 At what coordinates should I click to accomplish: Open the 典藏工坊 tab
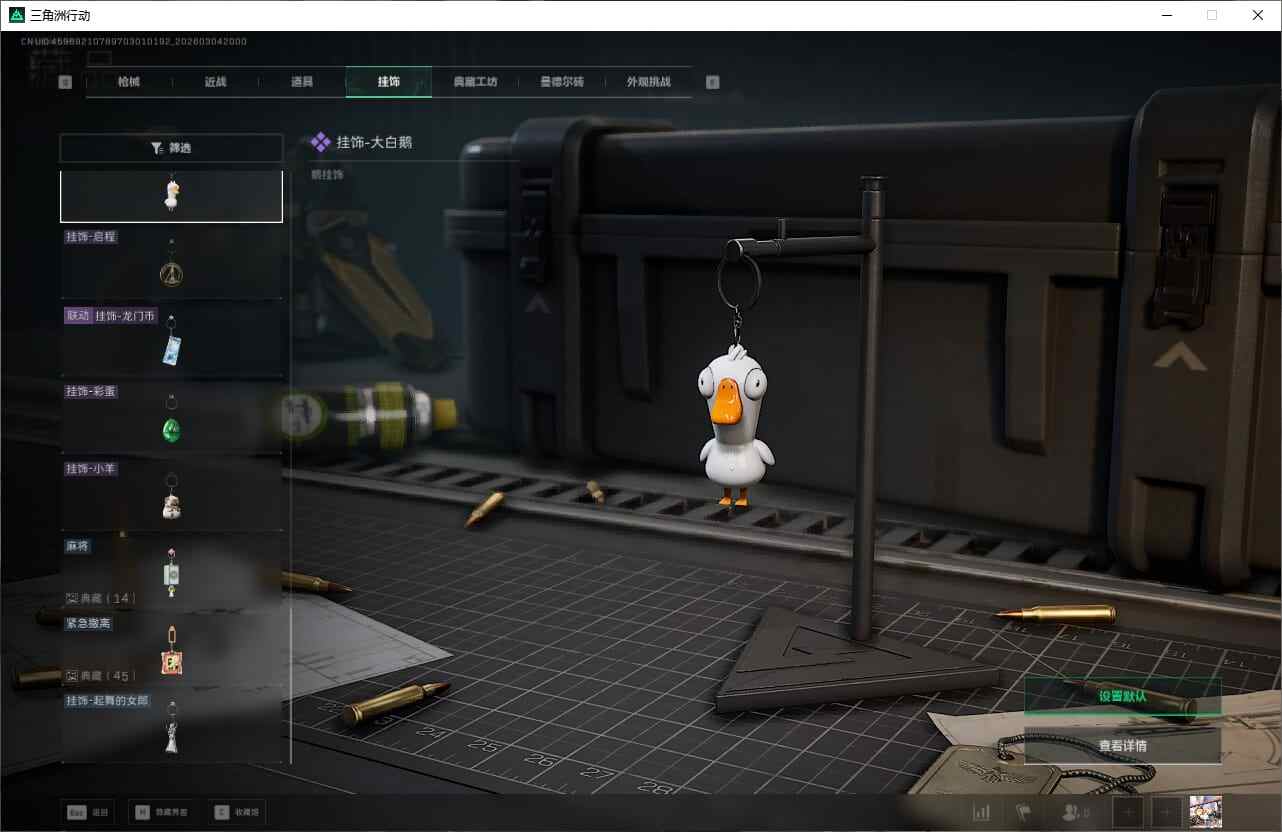475,82
